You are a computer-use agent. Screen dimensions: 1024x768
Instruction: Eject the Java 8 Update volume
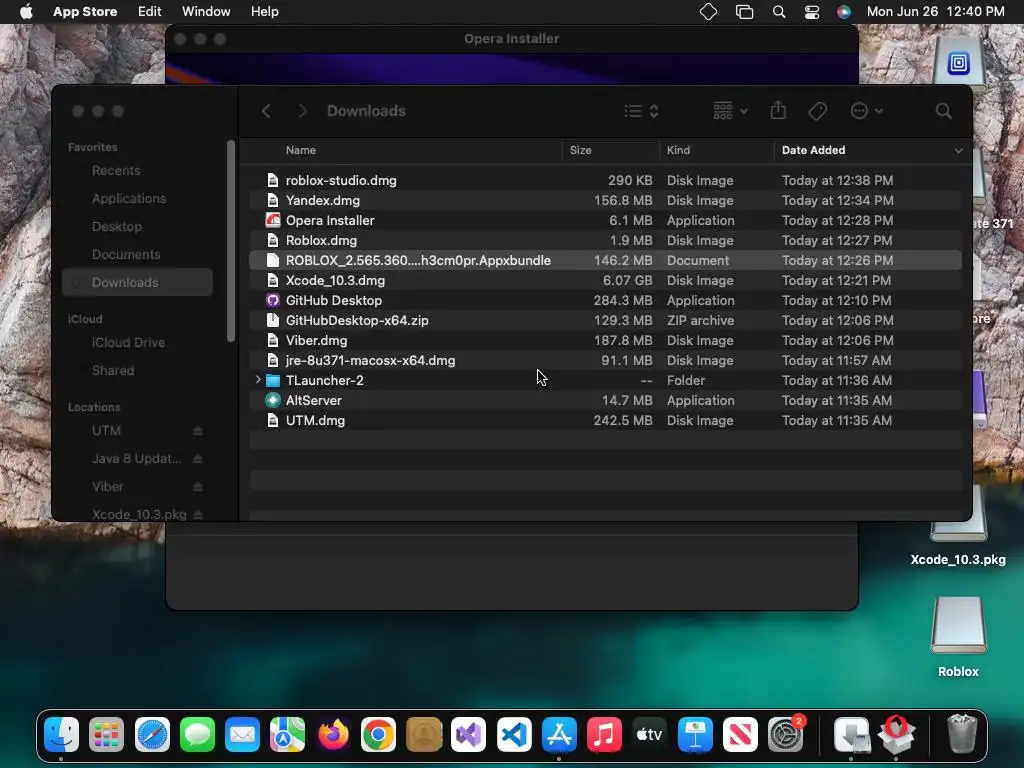click(197, 458)
